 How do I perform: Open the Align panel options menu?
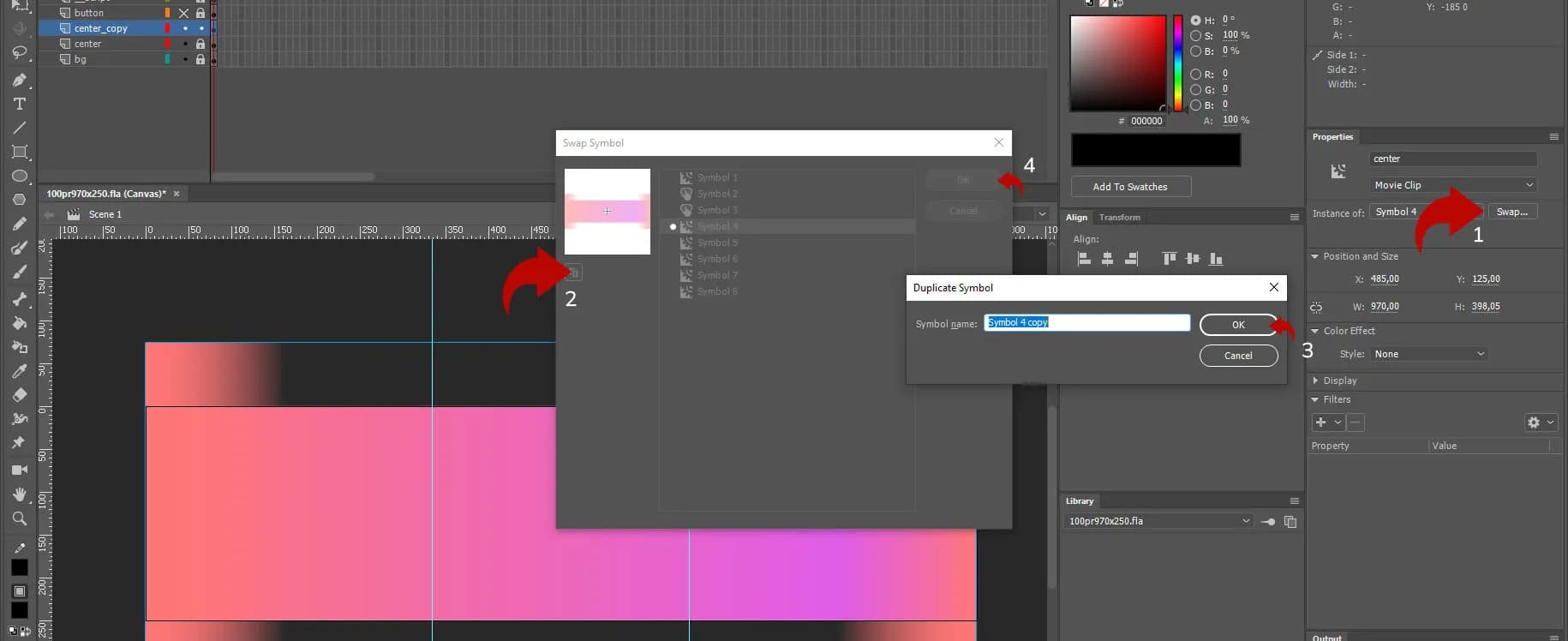tap(1295, 218)
